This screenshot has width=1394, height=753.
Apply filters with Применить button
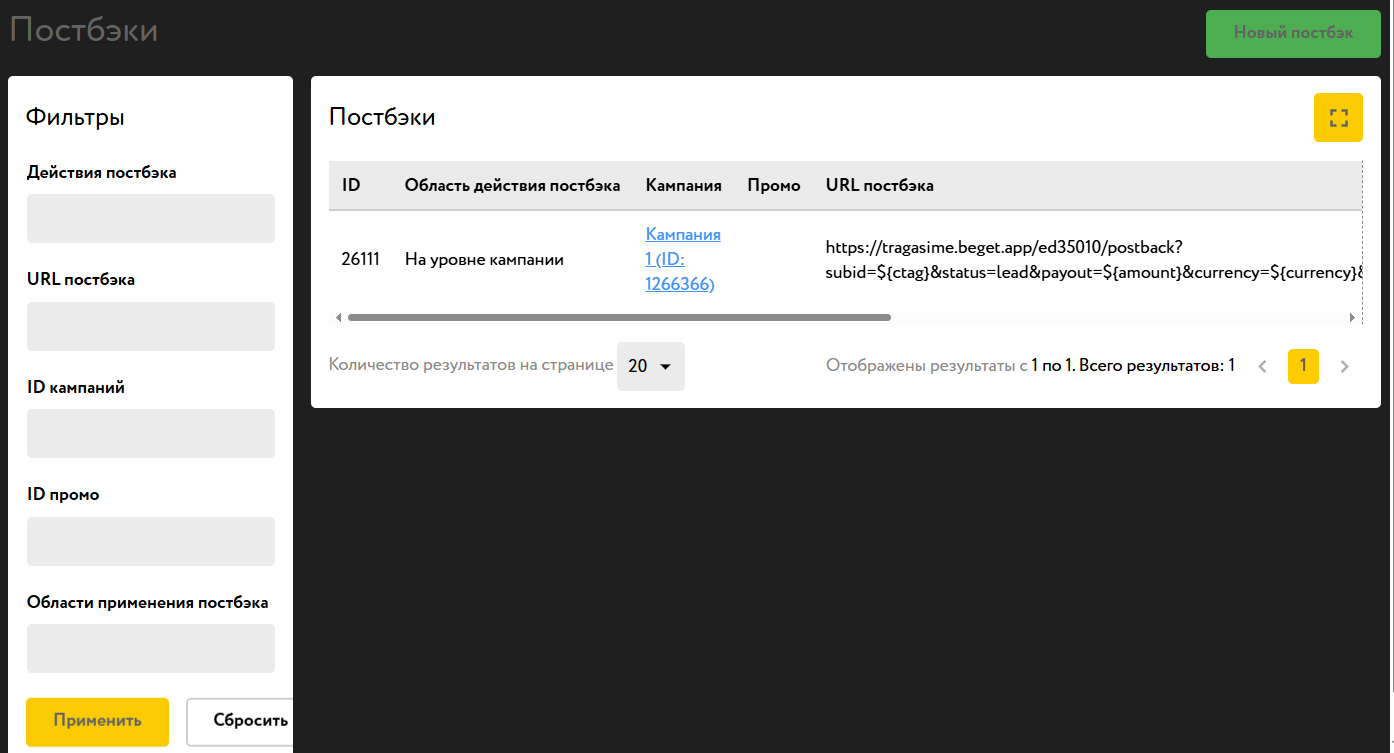click(x=97, y=721)
